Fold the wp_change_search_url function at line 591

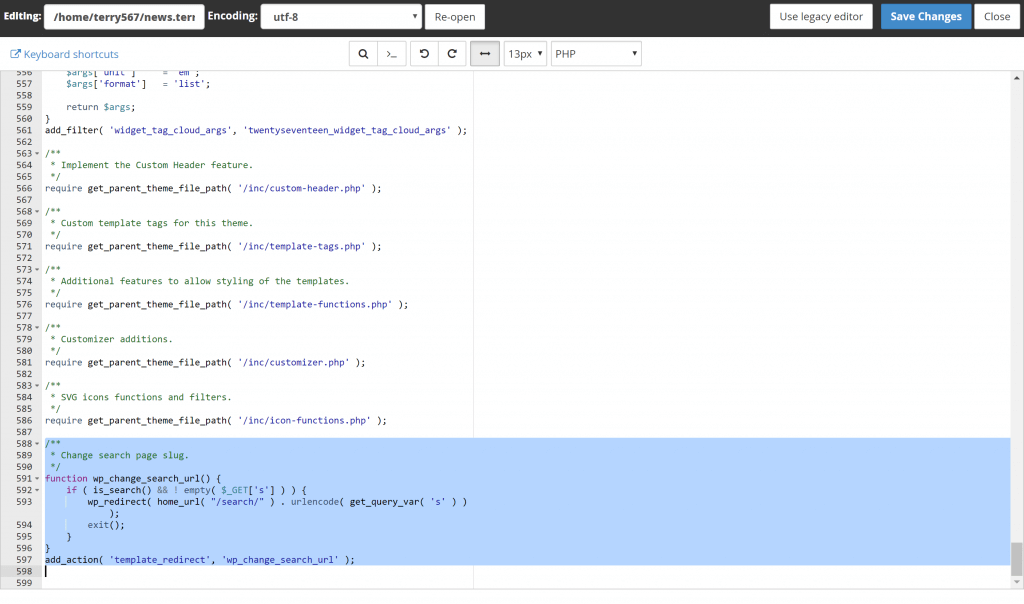(x=38, y=479)
